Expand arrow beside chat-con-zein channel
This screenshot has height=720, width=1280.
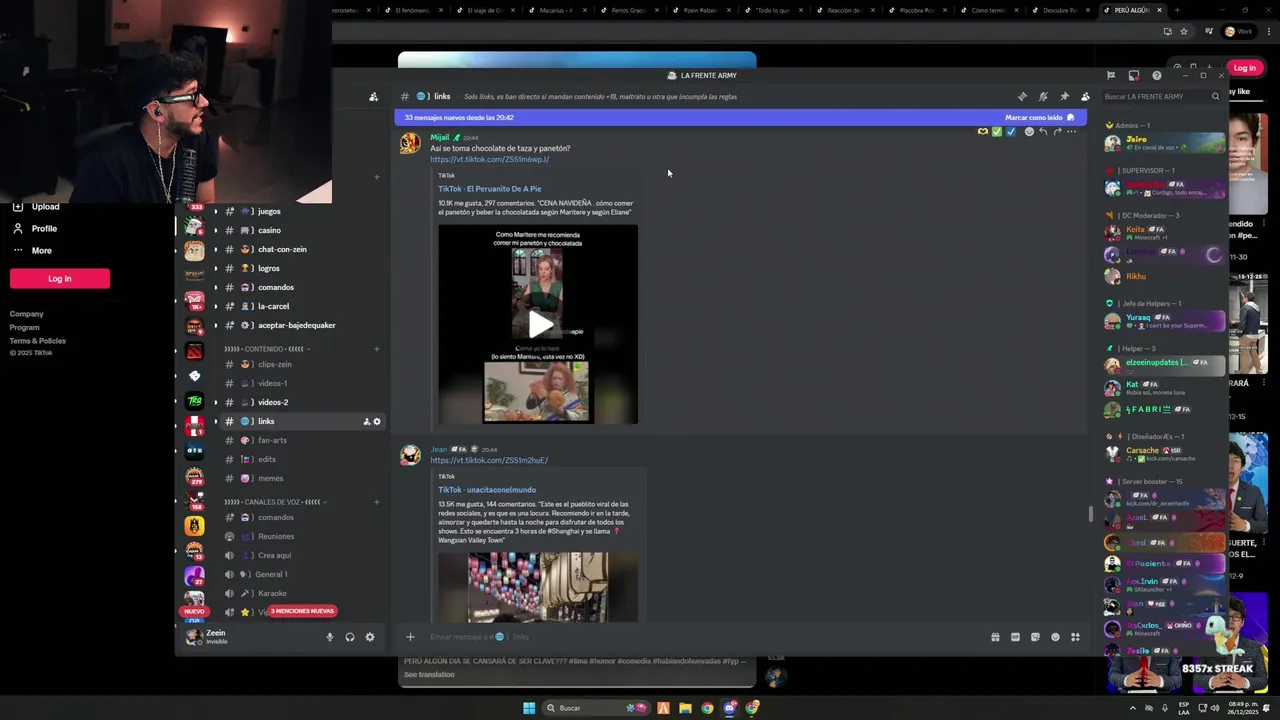click(215, 249)
